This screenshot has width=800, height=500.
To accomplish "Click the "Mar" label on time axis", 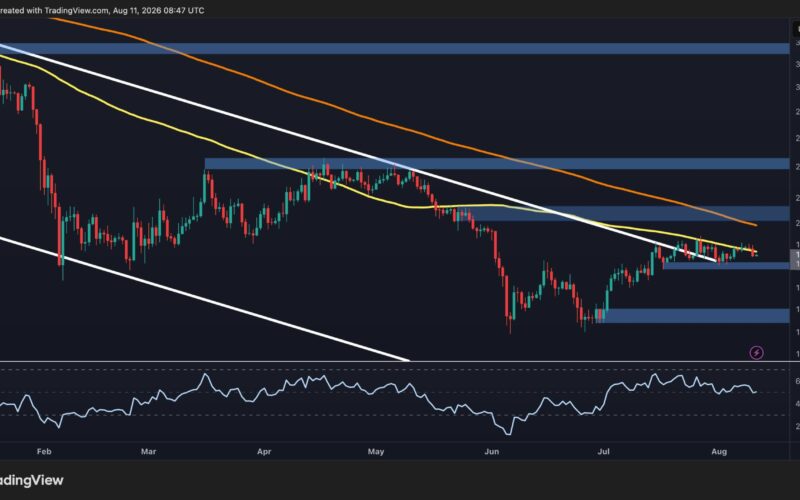I will pos(148,452).
